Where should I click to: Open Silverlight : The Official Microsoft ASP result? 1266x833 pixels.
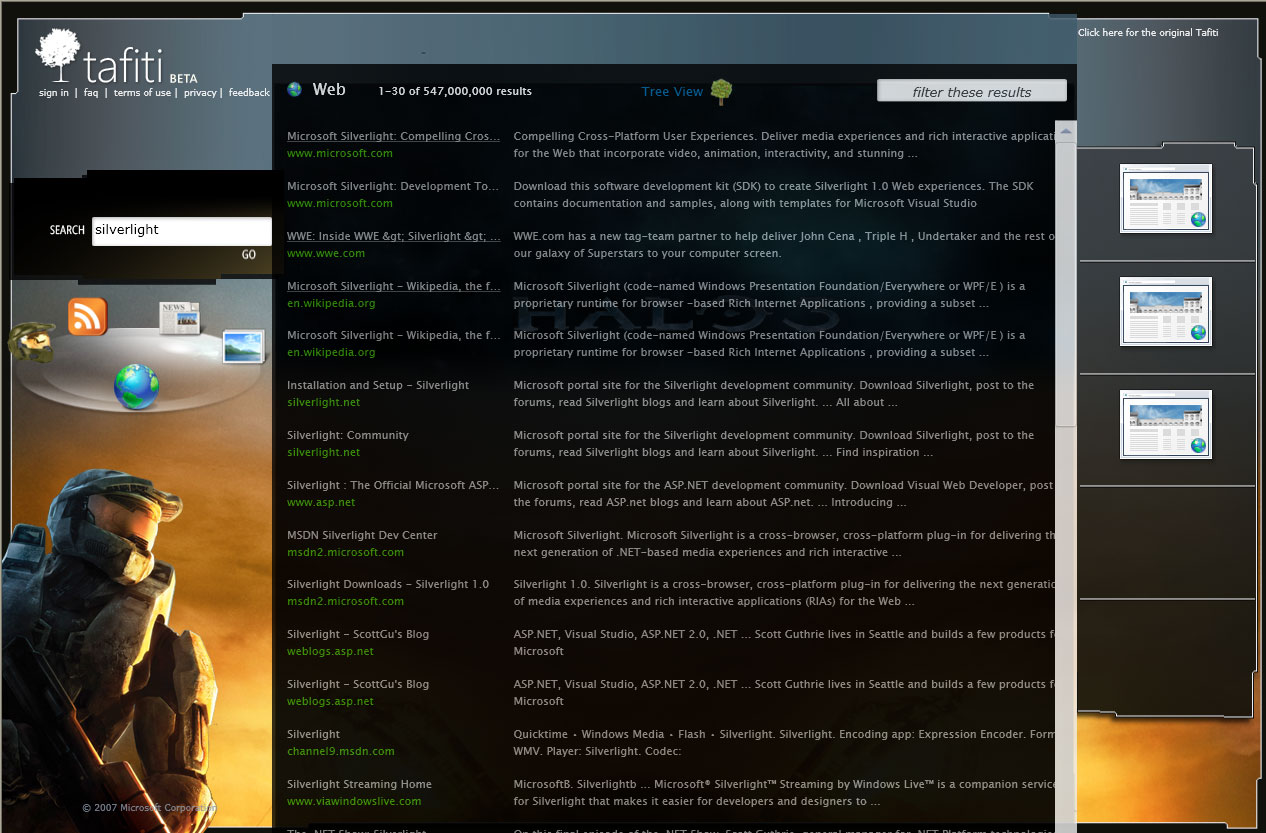393,486
